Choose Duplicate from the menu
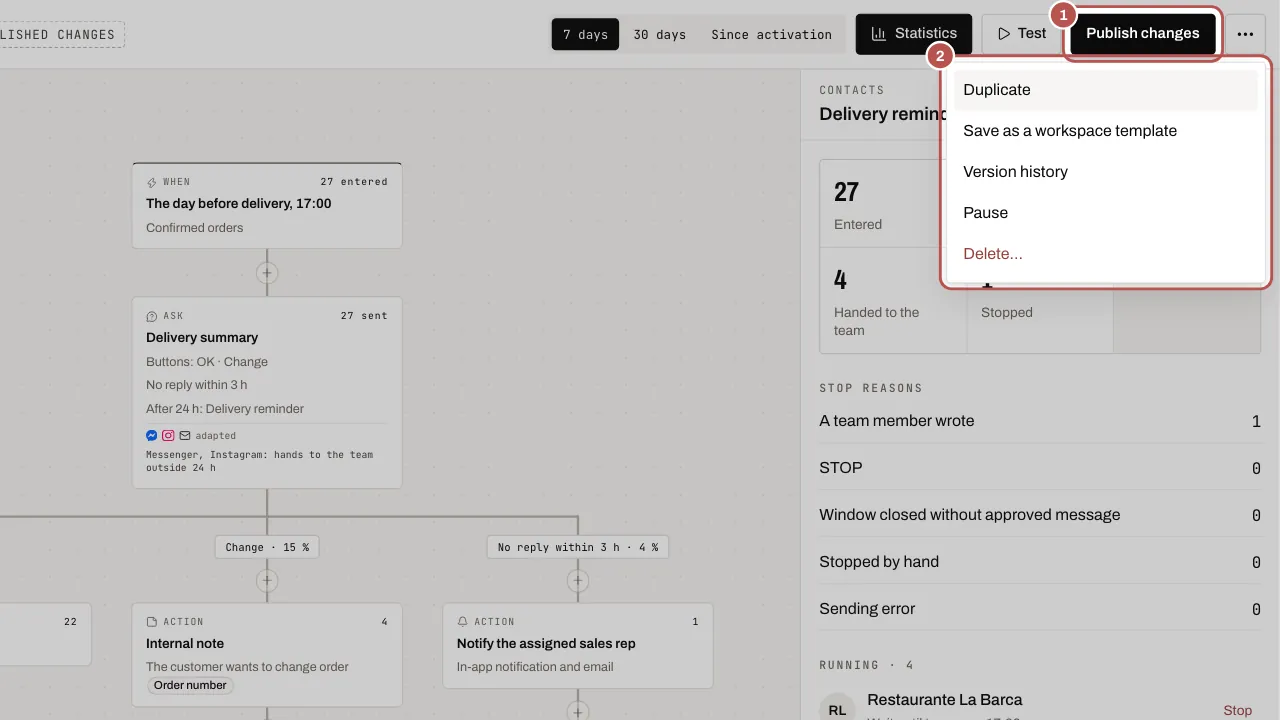 click(1105, 90)
